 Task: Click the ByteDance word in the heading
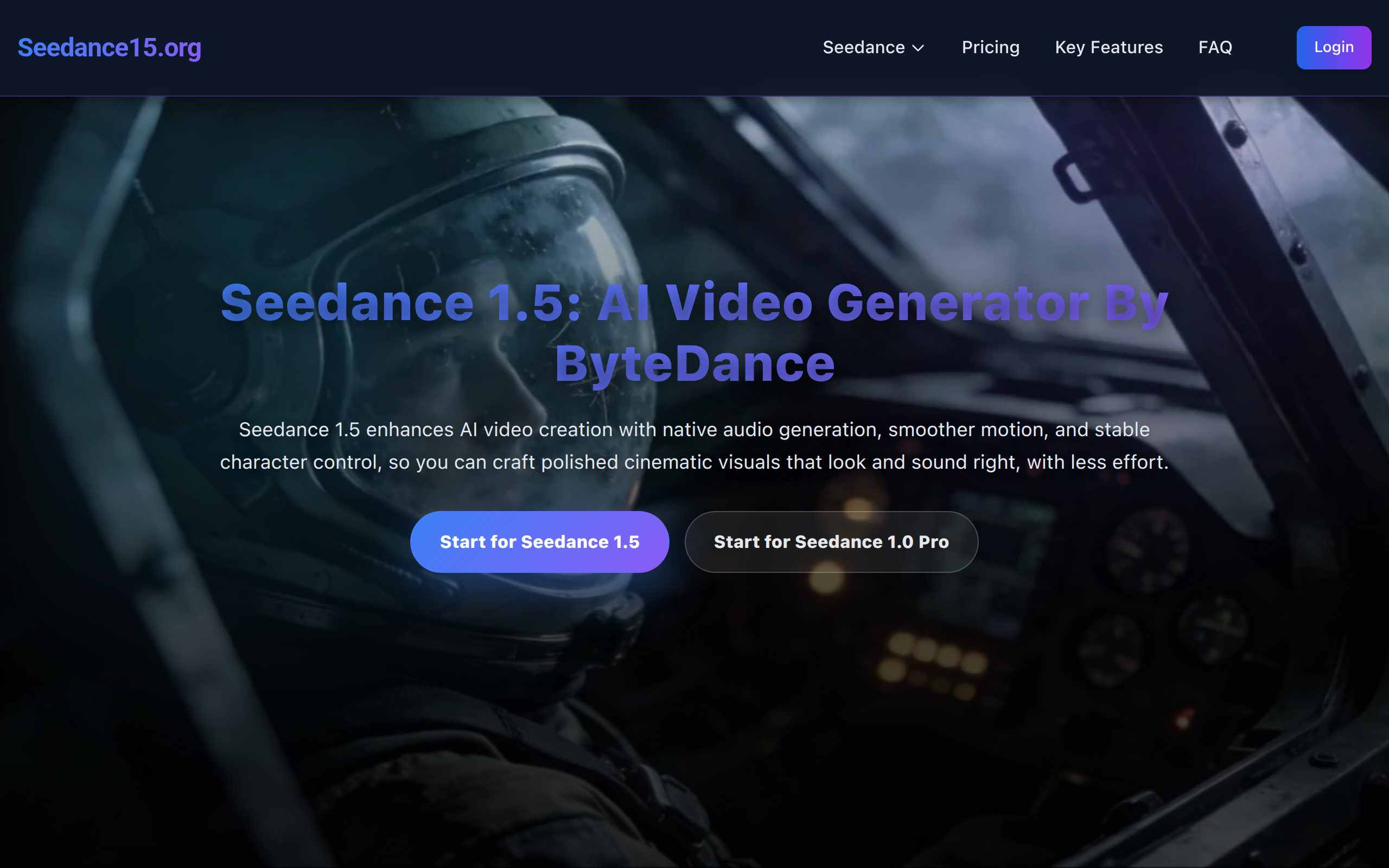(x=694, y=364)
